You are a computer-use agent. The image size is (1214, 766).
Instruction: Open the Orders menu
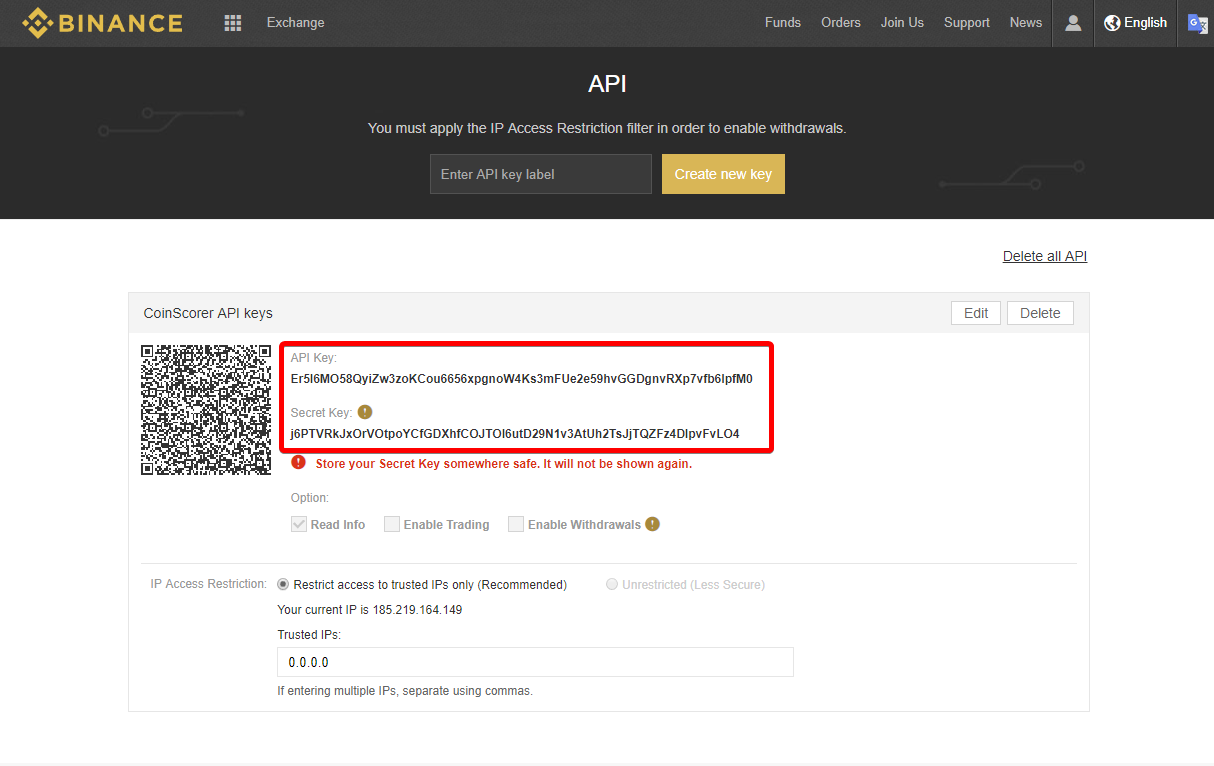coord(841,22)
